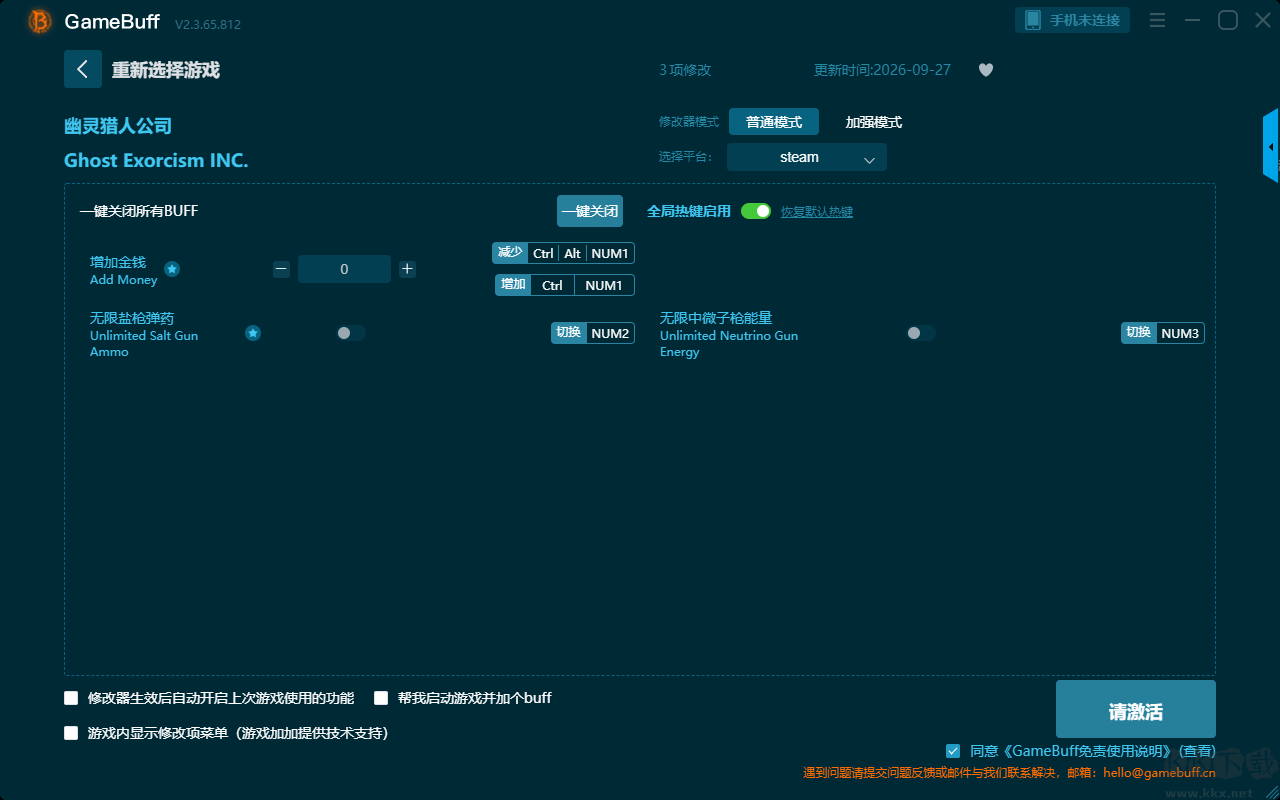Click 恢复默认热键 restore default hotkeys link
Image resolution: width=1280 pixels, height=800 pixels.
(x=817, y=212)
